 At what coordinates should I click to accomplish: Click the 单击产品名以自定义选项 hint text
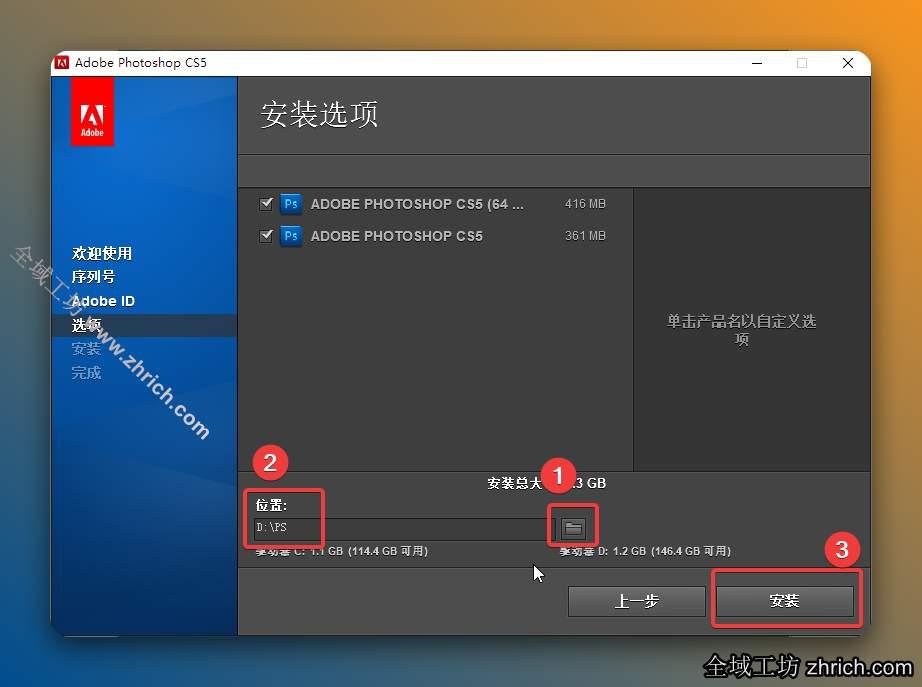pos(741,329)
